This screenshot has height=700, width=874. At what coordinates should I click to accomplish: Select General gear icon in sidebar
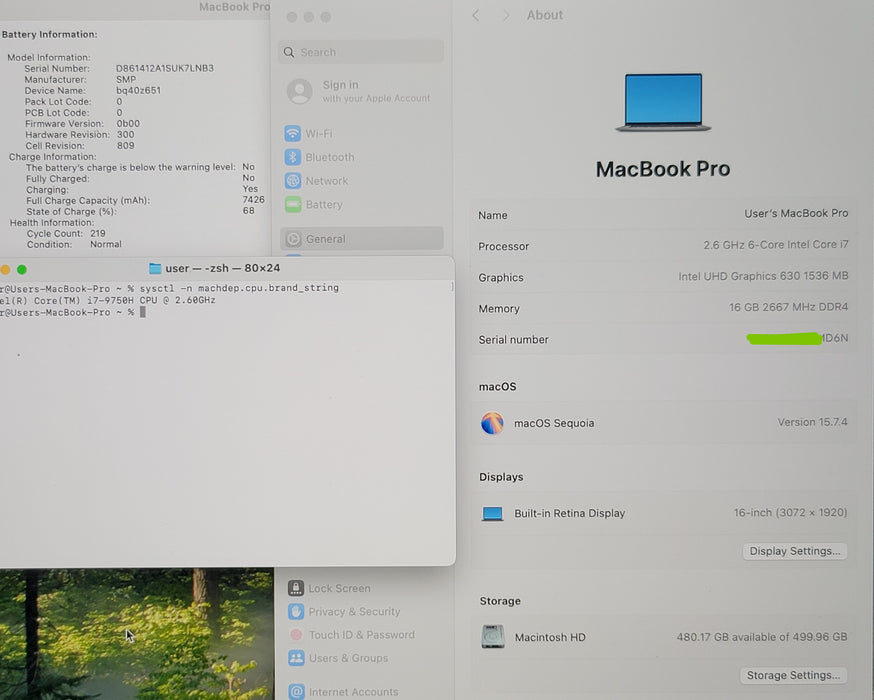coord(294,239)
